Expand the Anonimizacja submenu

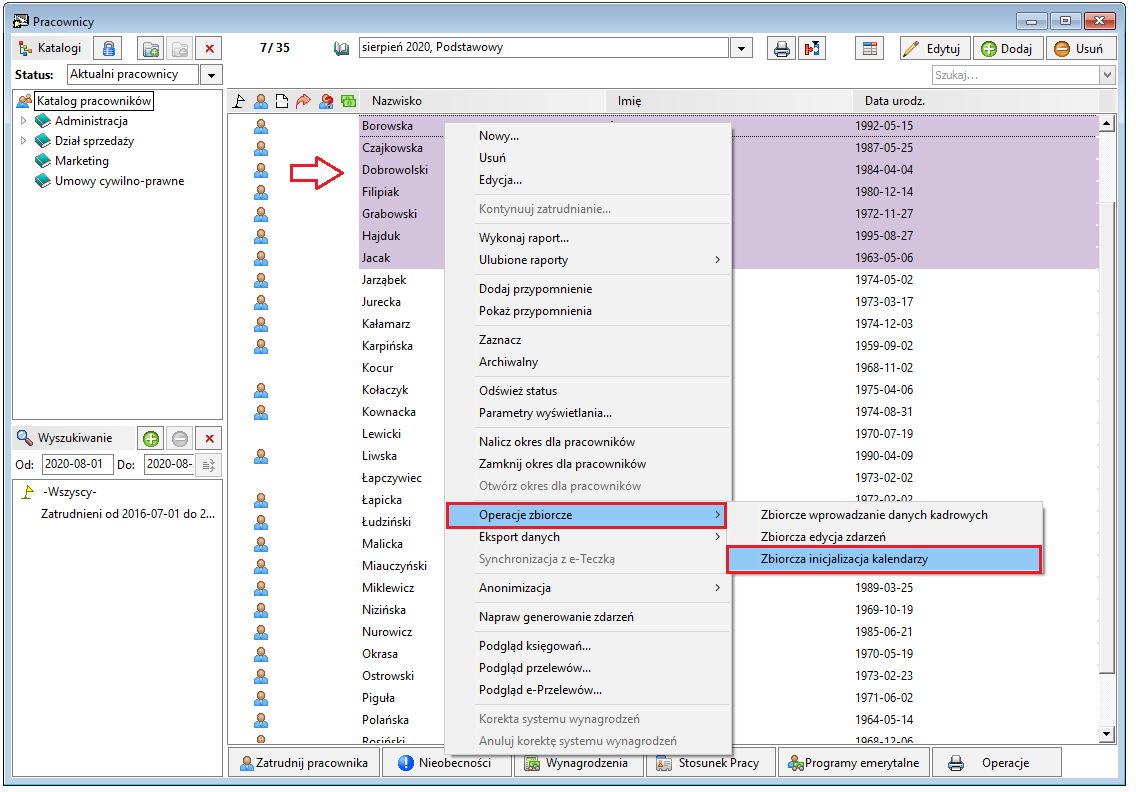click(x=587, y=588)
